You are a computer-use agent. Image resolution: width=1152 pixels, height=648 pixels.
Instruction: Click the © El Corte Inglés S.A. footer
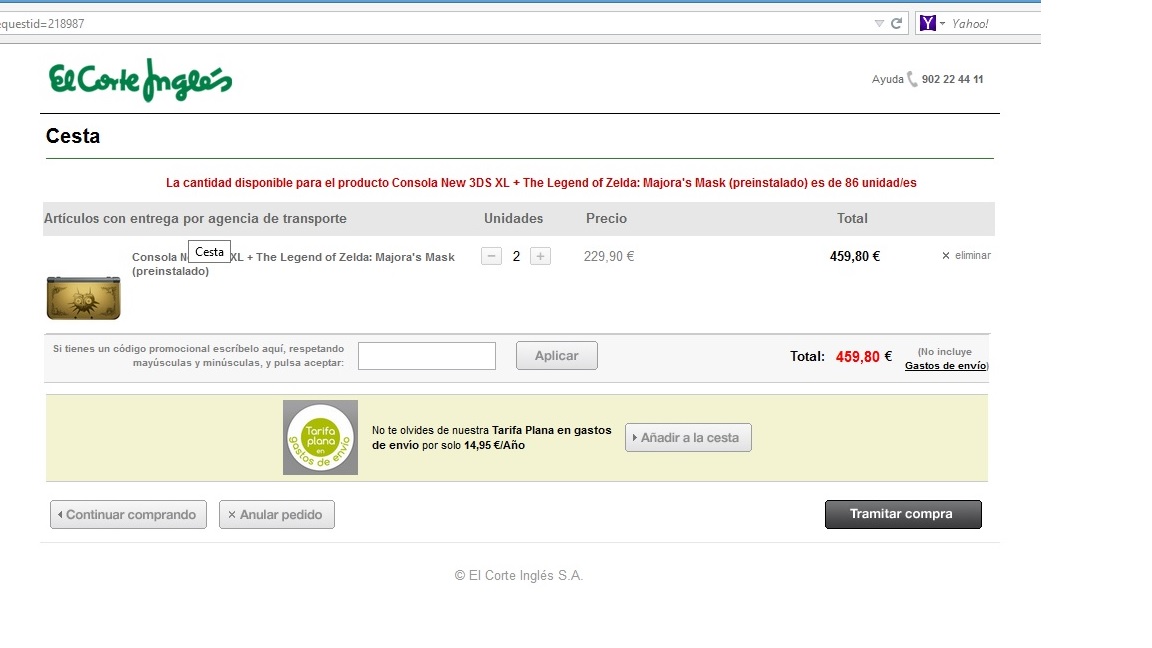pos(519,575)
